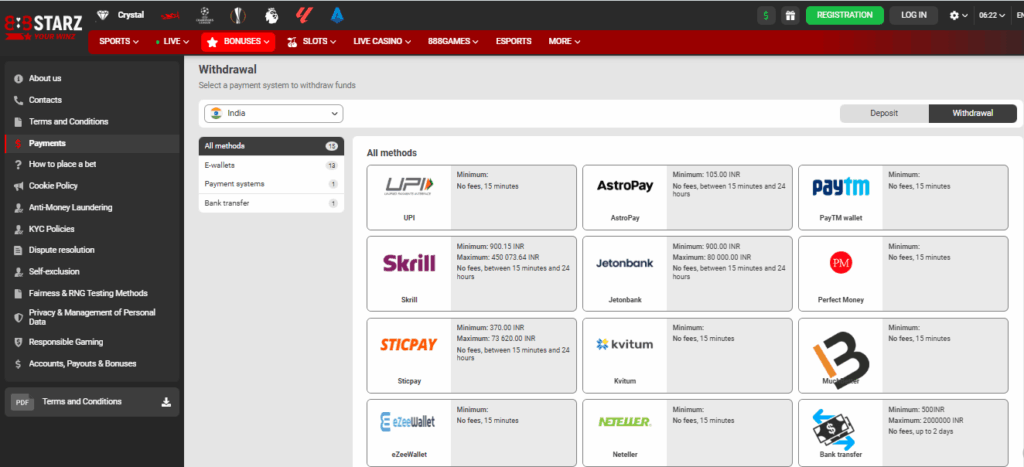Open Responsible Gaming page

coord(92,342)
